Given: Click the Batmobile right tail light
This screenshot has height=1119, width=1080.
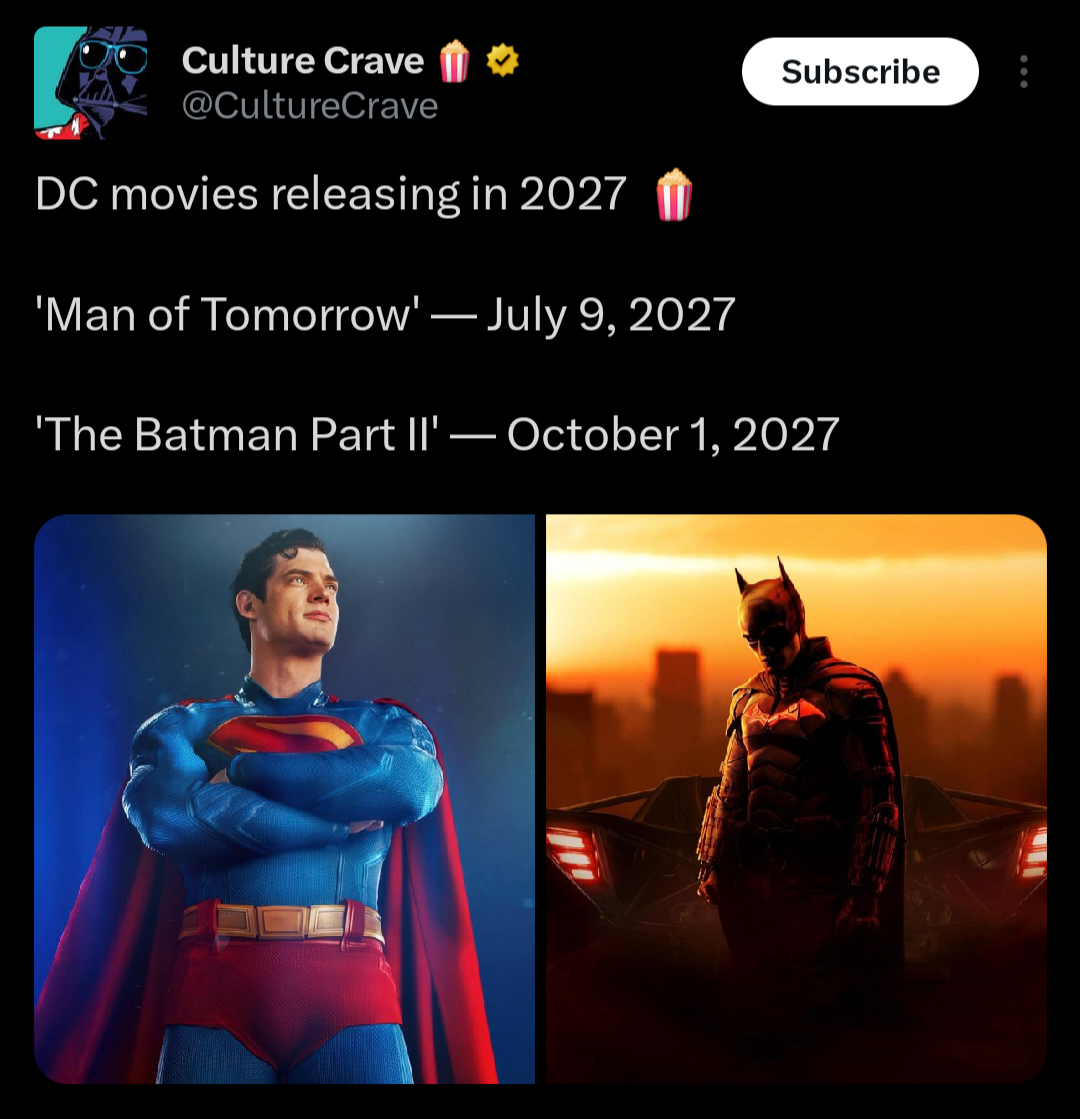Looking at the screenshot, I should tap(1033, 853).
